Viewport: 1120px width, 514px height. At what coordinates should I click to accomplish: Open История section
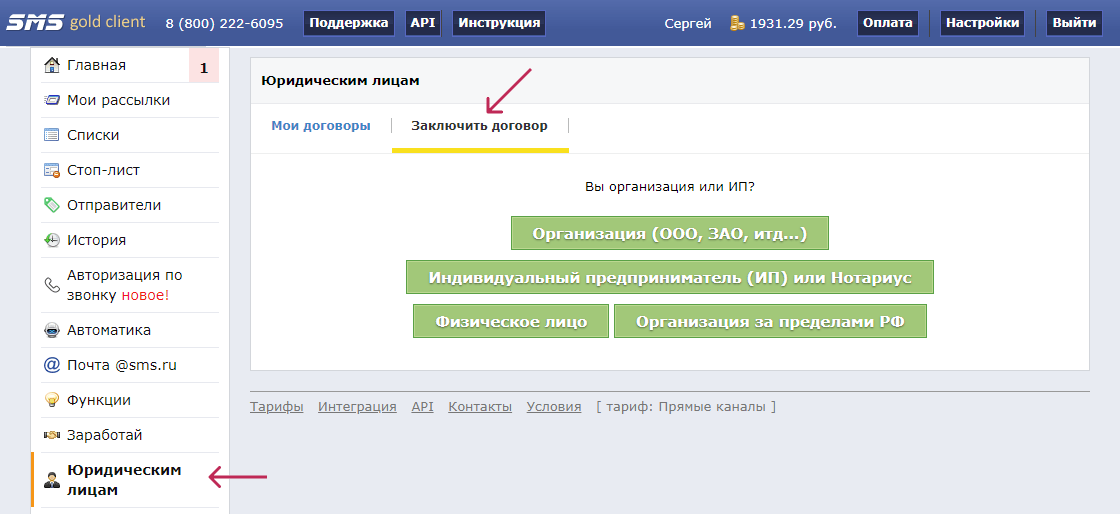click(96, 240)
